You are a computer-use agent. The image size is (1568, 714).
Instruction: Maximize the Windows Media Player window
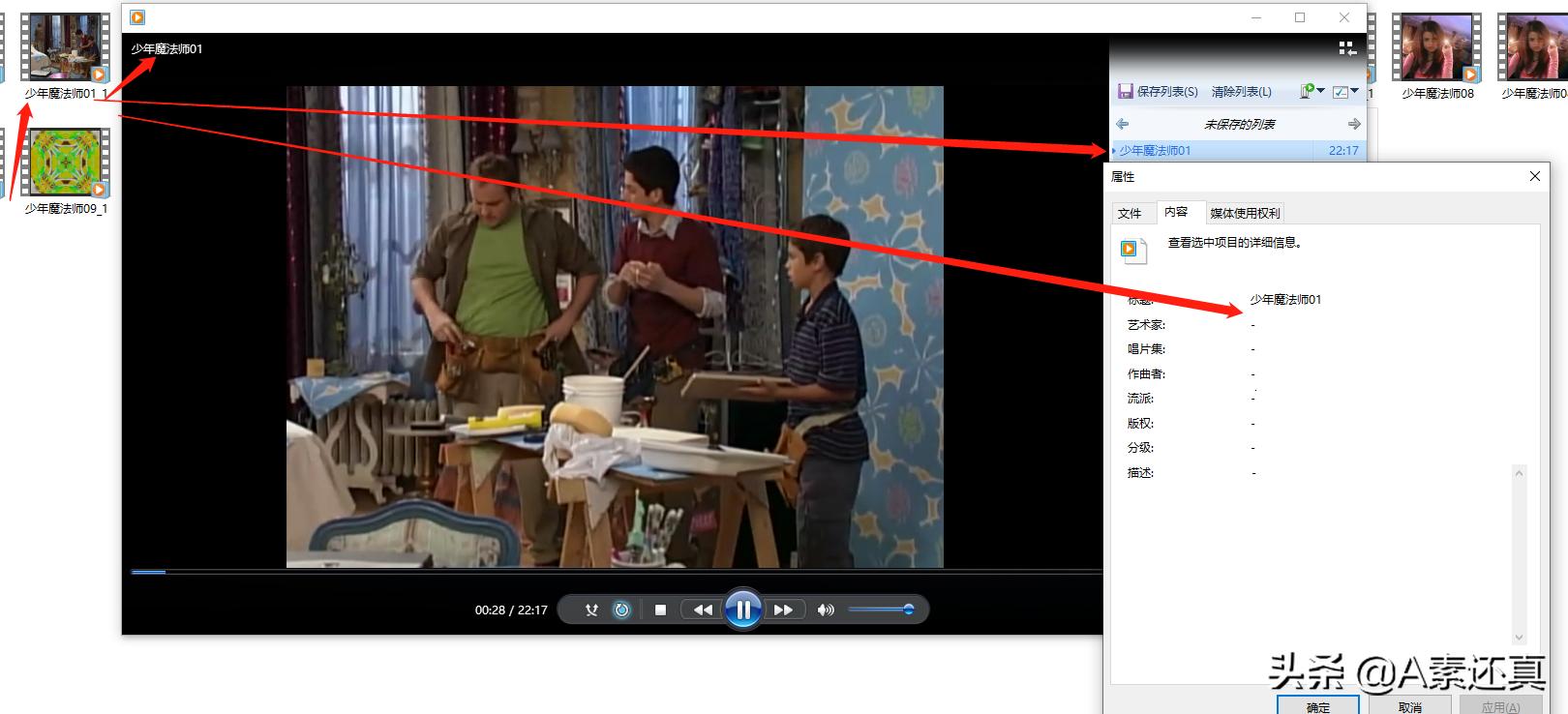(1300, 17)
